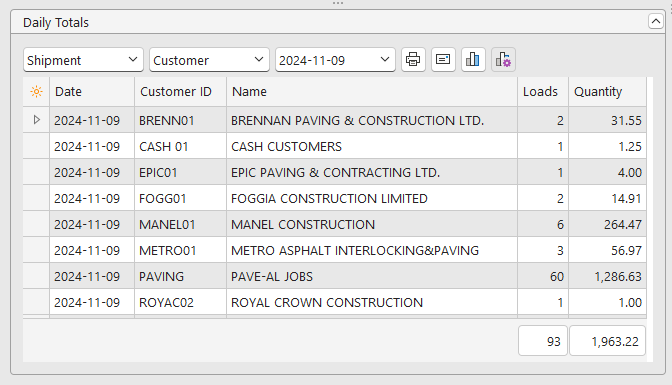
Task: Show the bar chart icon
Action: pos(473,59)
